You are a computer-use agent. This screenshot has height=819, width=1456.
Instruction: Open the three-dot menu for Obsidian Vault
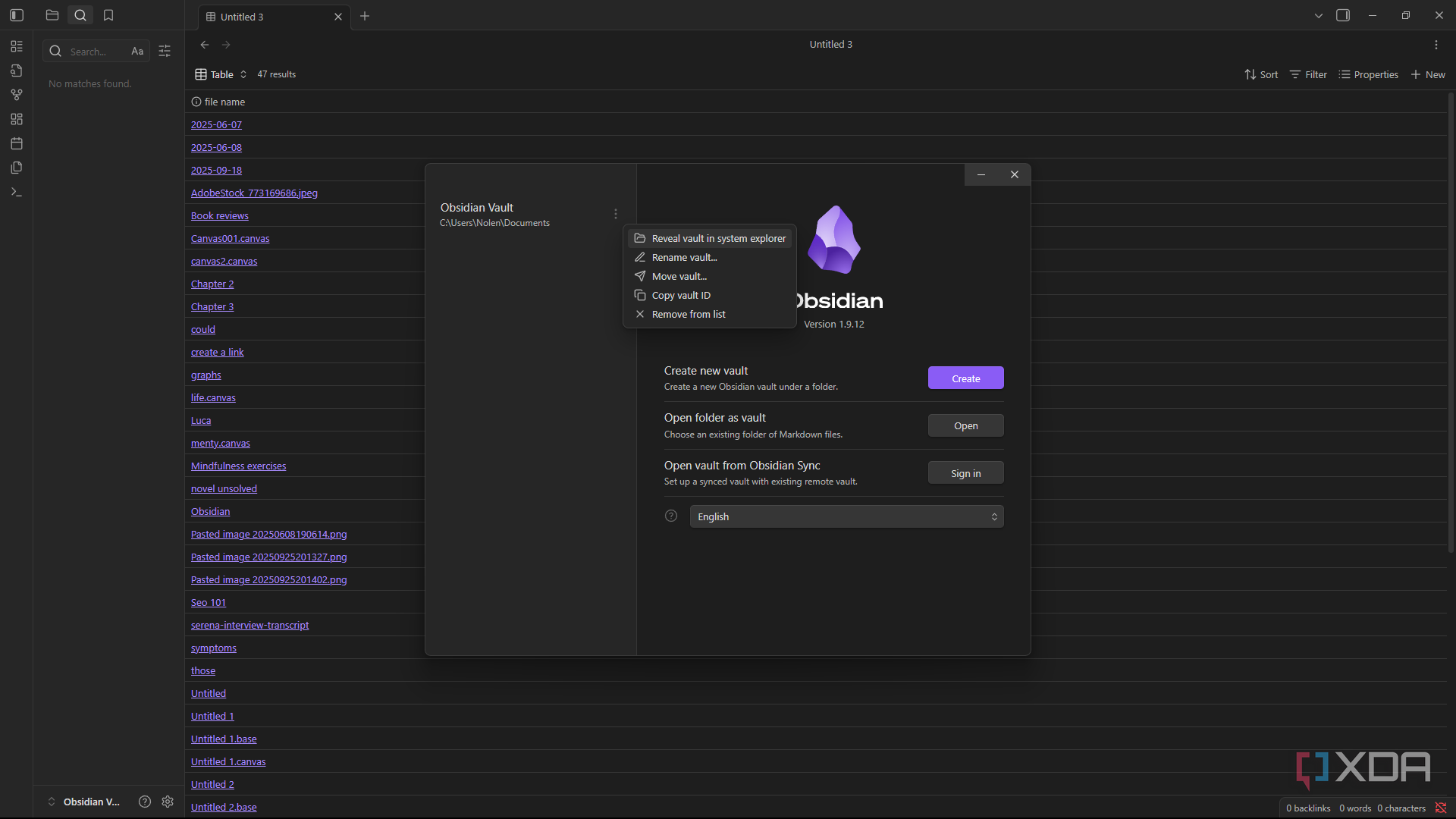616,215
